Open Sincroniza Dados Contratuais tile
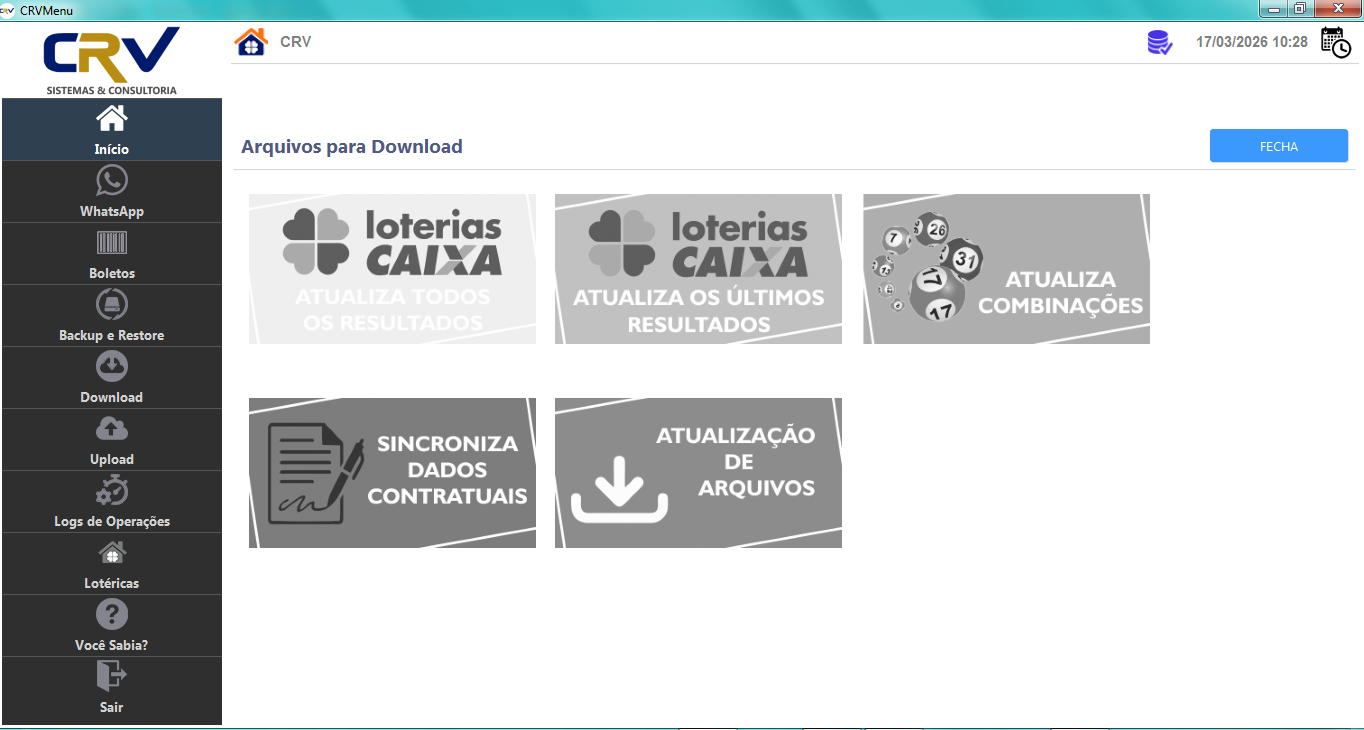Image resolution: width=1364 pixels, height=730 pixels. pos(392,473)
